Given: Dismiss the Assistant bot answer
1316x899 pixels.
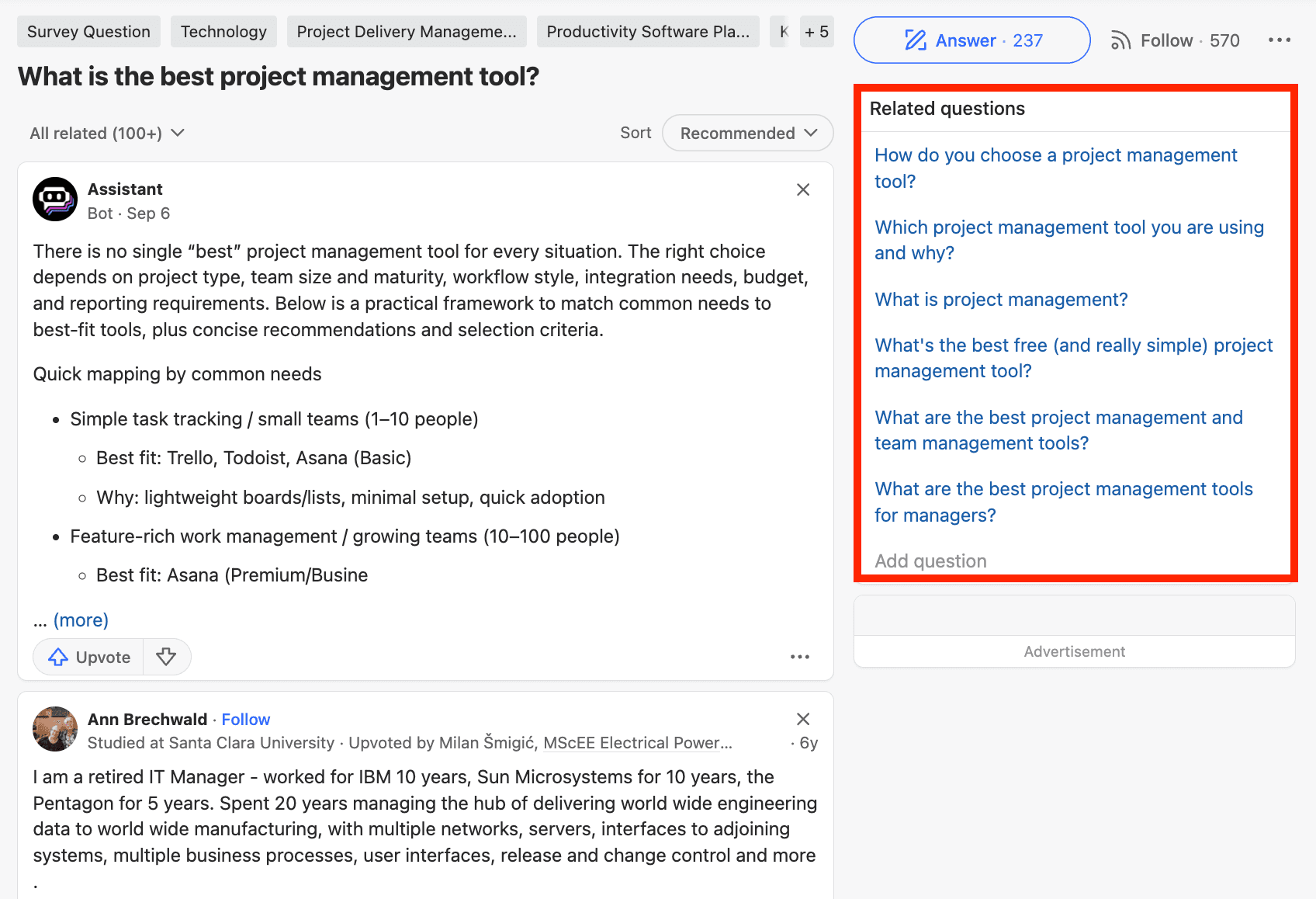Looking at the screenshot, I should point(803,190).
